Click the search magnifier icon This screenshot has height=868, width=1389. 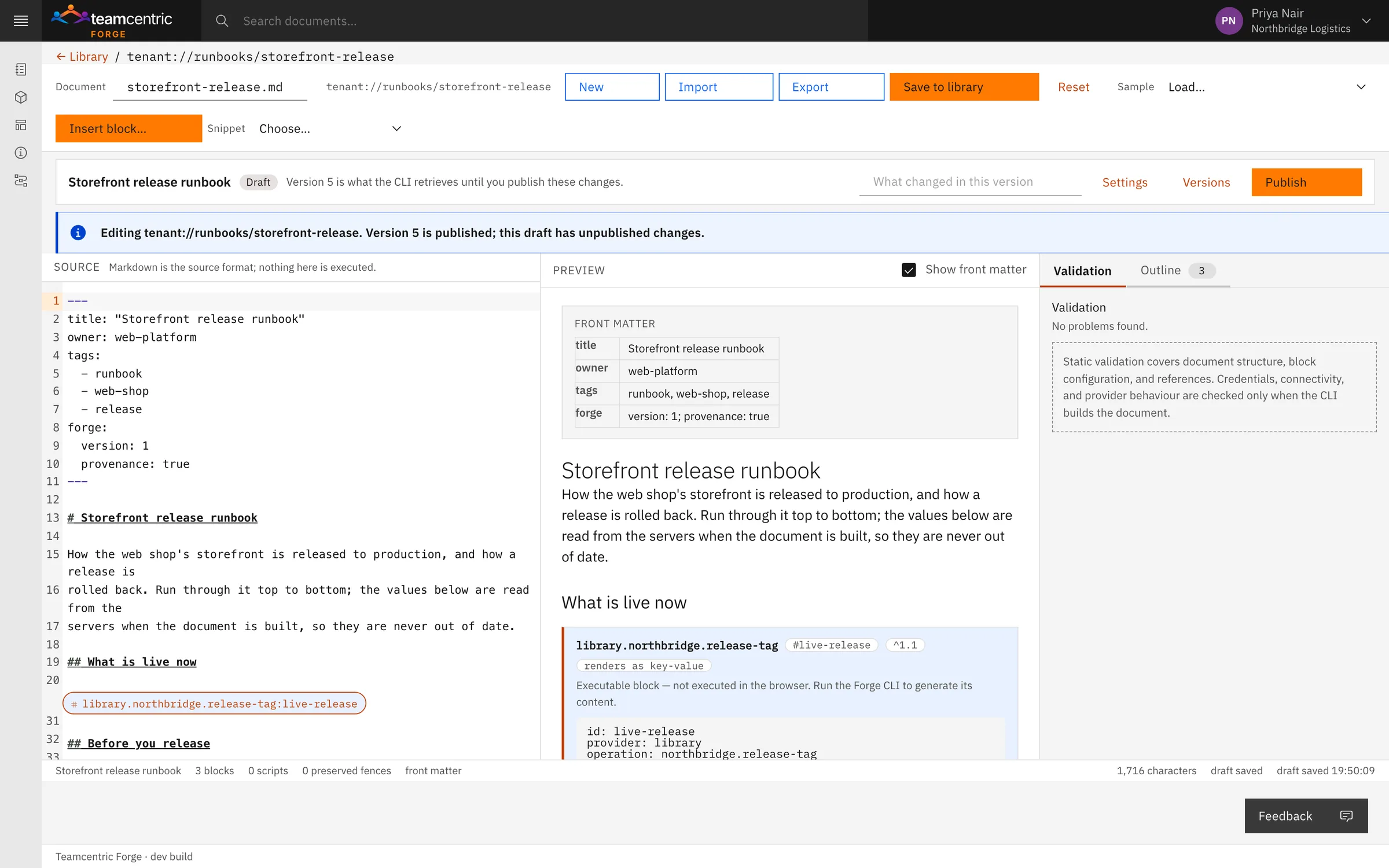point(222,21)
